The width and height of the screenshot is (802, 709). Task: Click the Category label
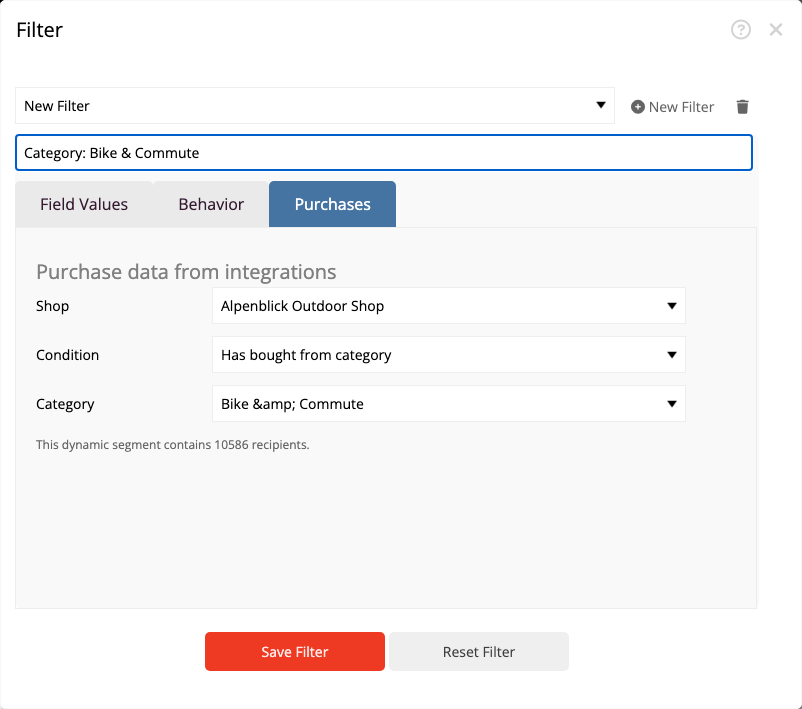pos(65,404)
